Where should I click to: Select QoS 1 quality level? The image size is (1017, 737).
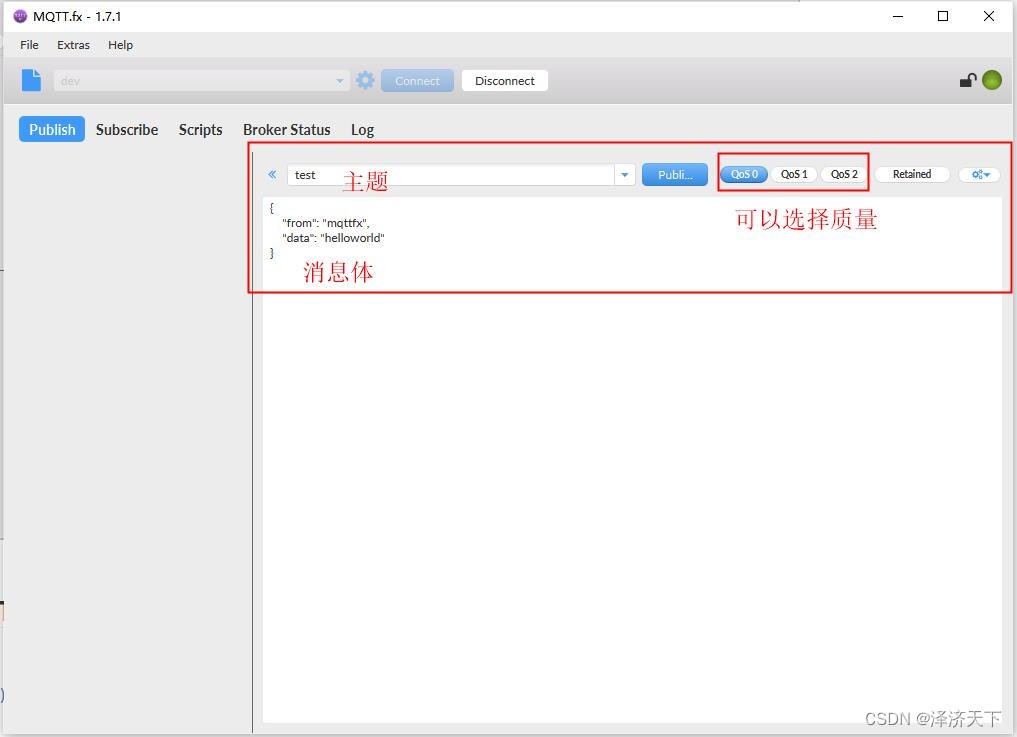pos(794,175)
